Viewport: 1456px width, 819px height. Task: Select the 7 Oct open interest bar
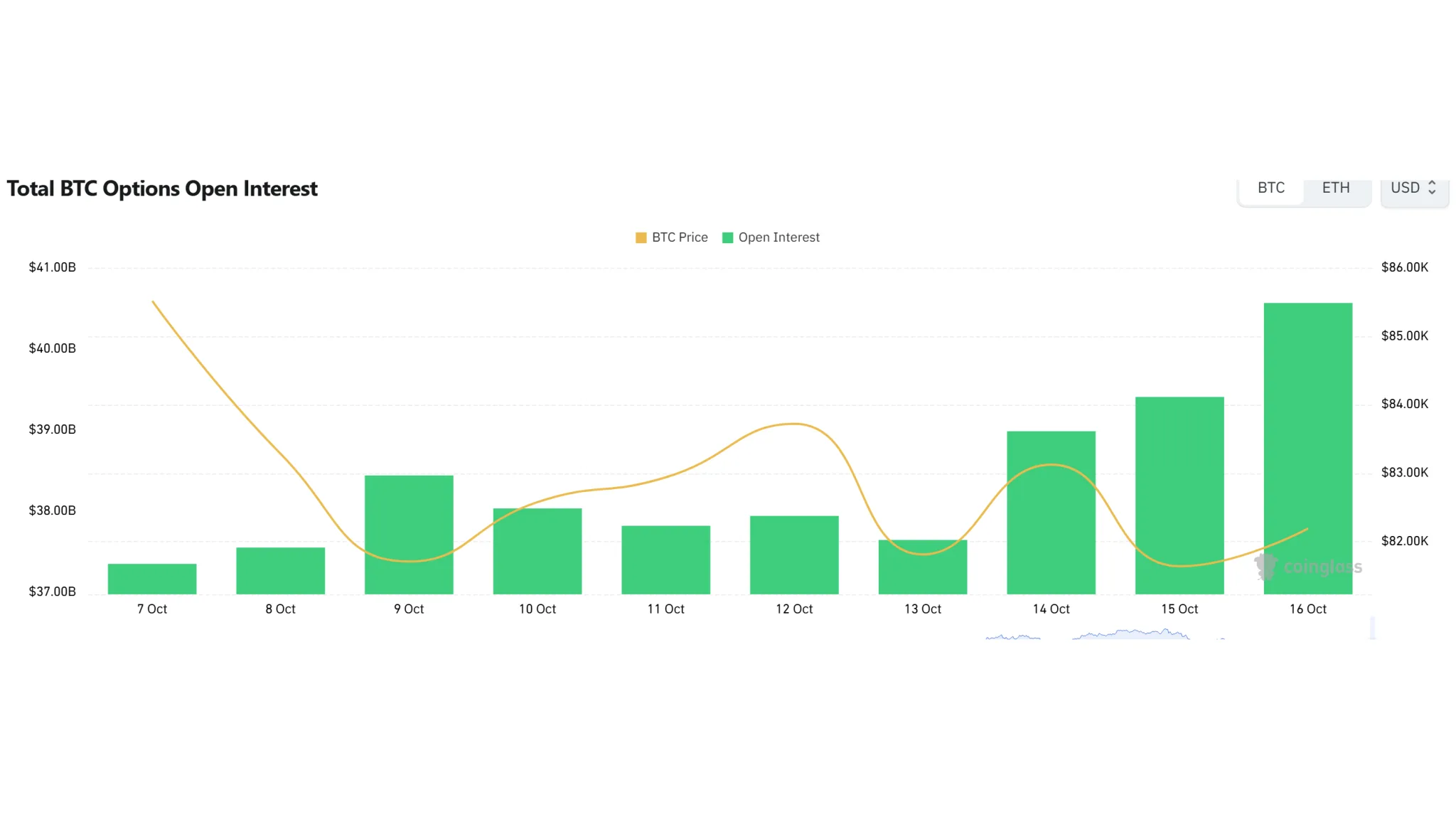pyautogui.click(x=152, y=579)
